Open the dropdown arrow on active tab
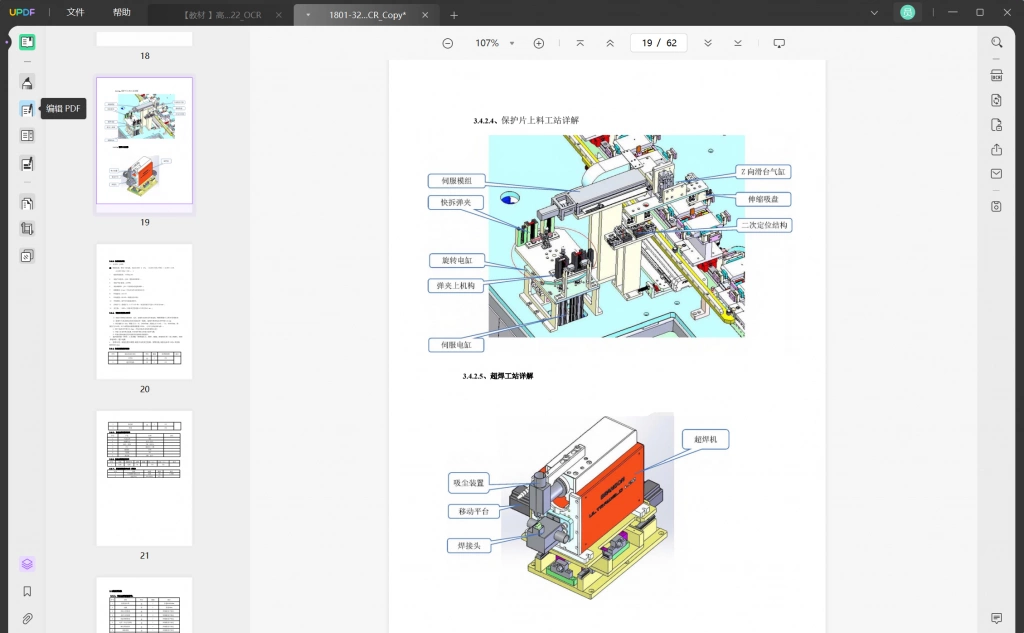The width and height of the screenshot is (1024, 633). point(308,15)
